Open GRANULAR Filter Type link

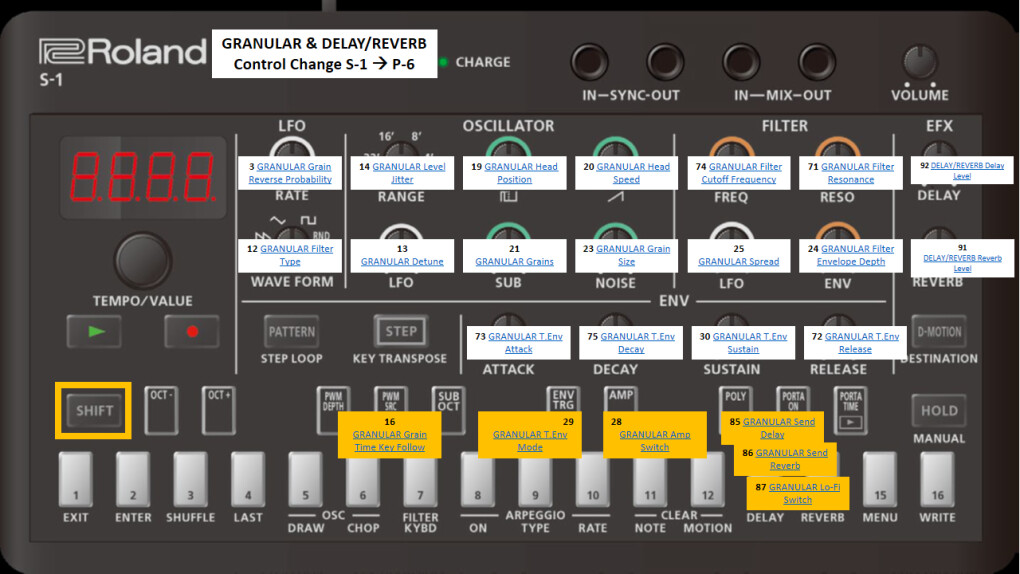(297, 255)
